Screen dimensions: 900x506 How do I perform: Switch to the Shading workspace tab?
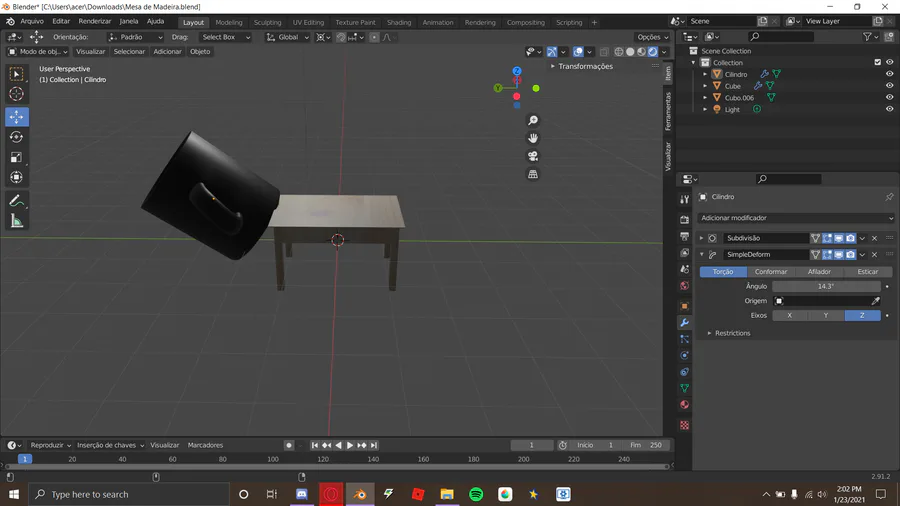pos(399,22)
